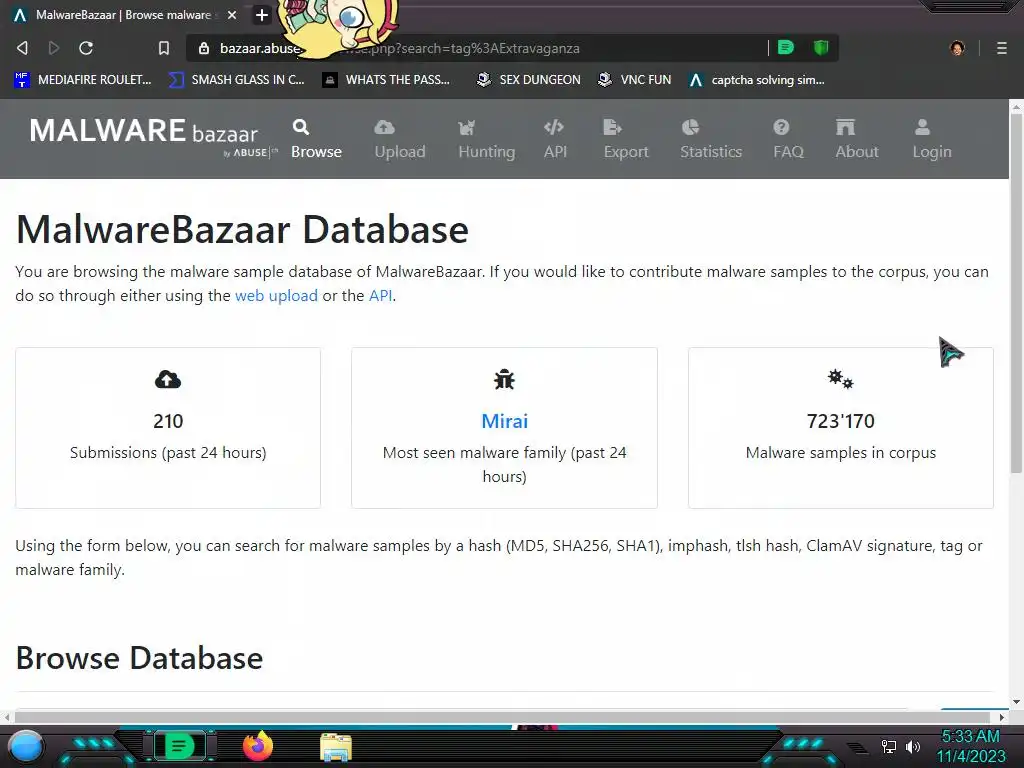Open the green chat extension icon in address bar
Screen dimensions: 1024x768
[786, 47]
